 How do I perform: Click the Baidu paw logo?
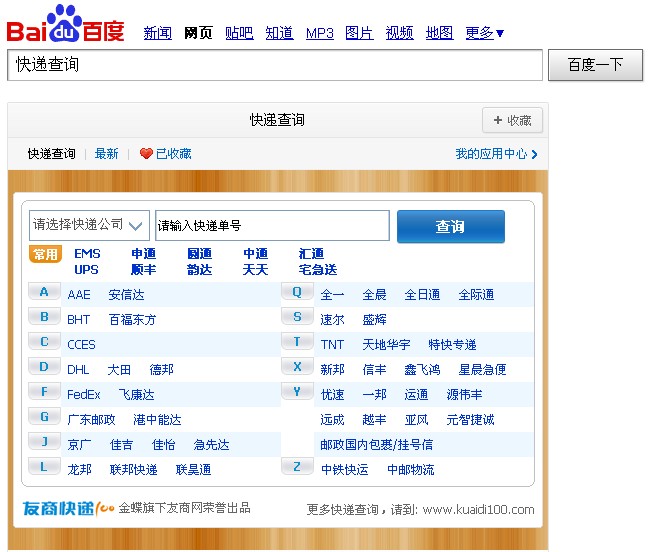(65, 23)
